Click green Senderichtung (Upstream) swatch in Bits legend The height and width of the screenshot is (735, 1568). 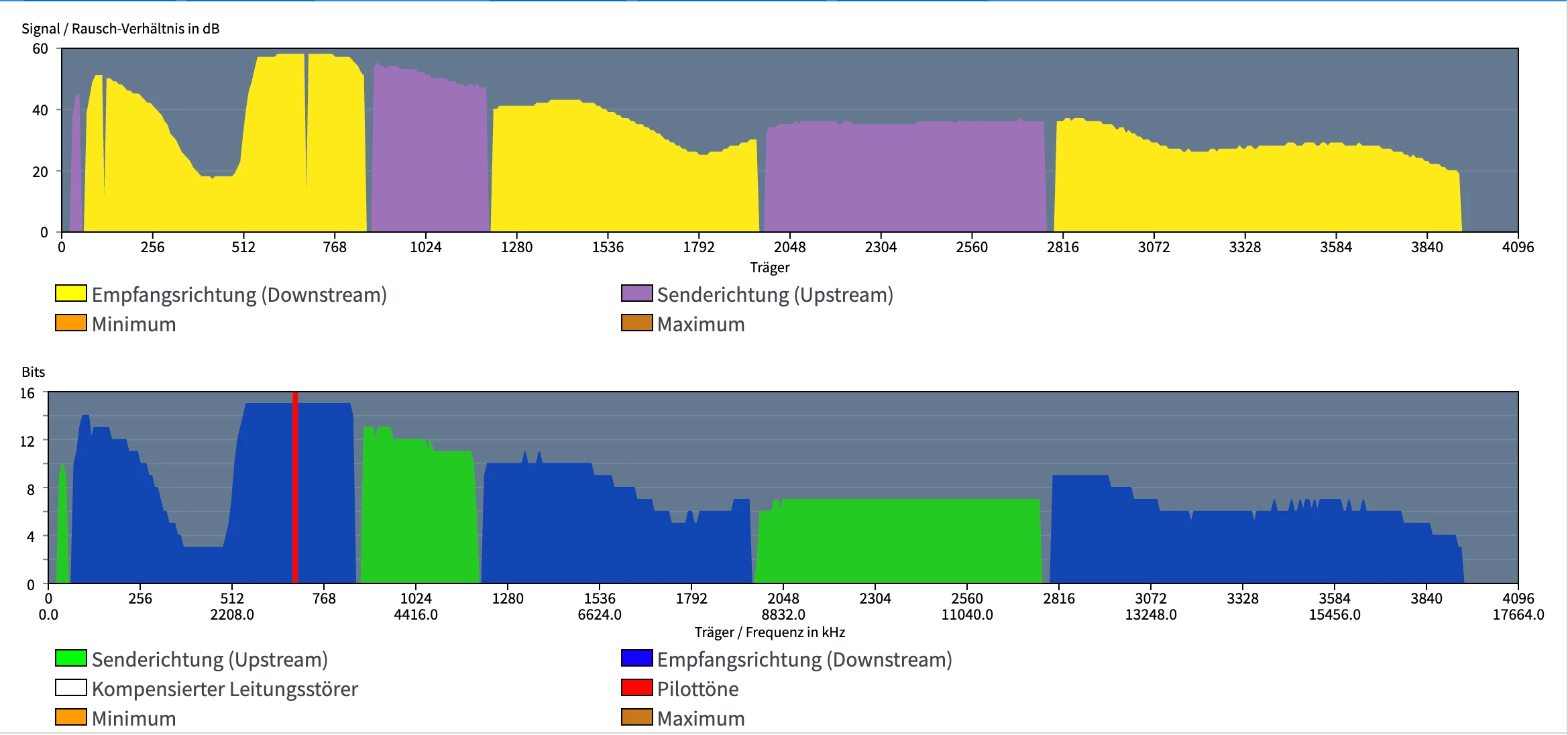(x=70, y=659)
